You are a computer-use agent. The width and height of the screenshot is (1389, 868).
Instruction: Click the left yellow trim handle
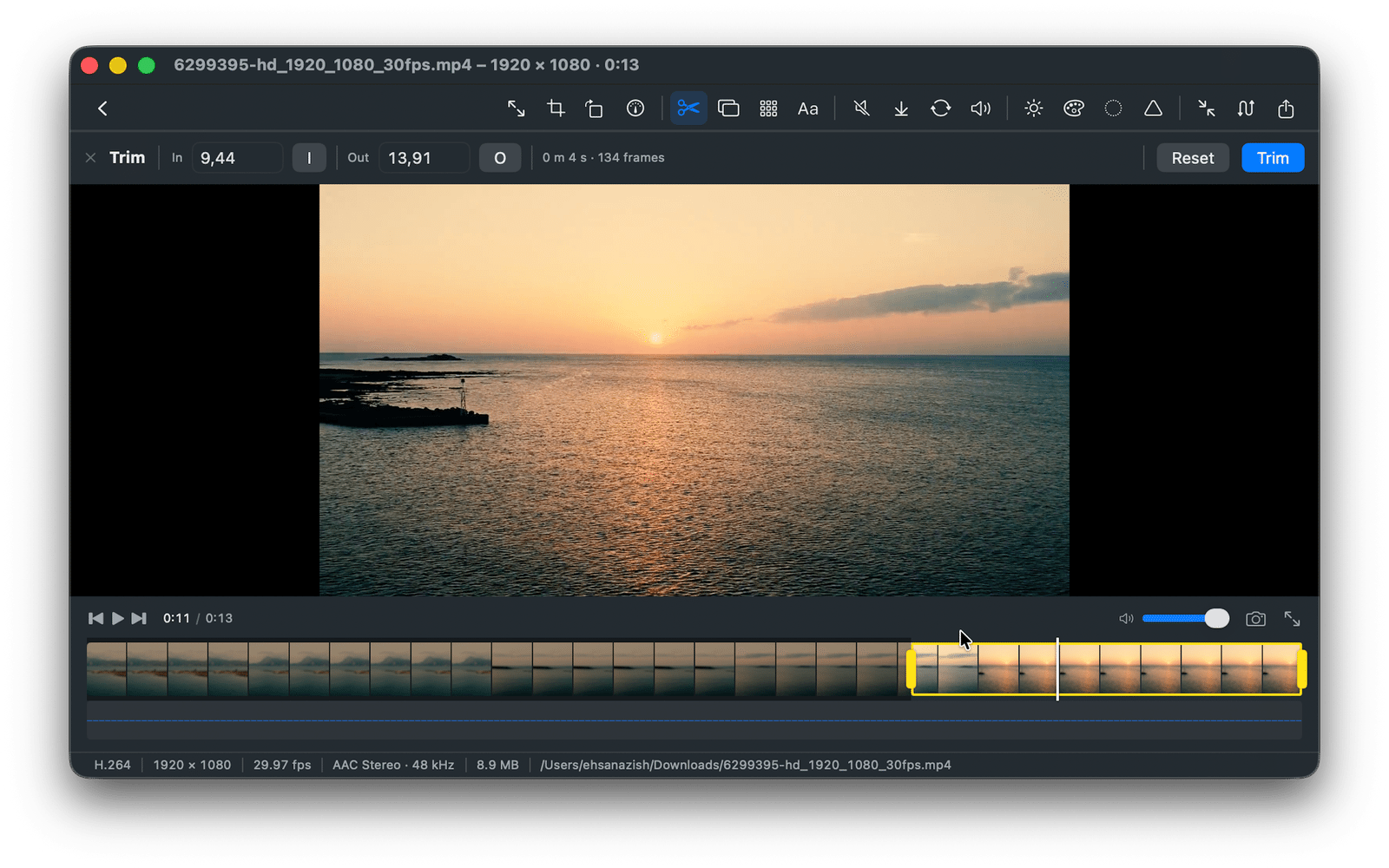click(911, 669)
